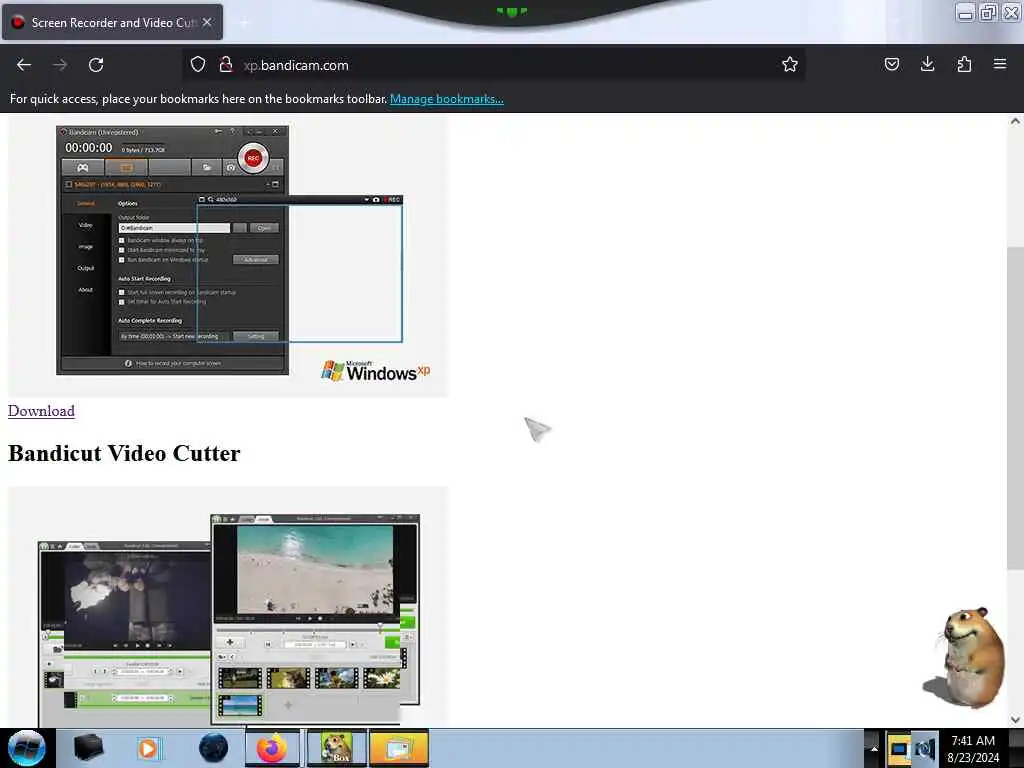This screenshot has width=1024, height=768.
Task: Click the Bandicam screen recorder screenshot image
Action: 228,256
